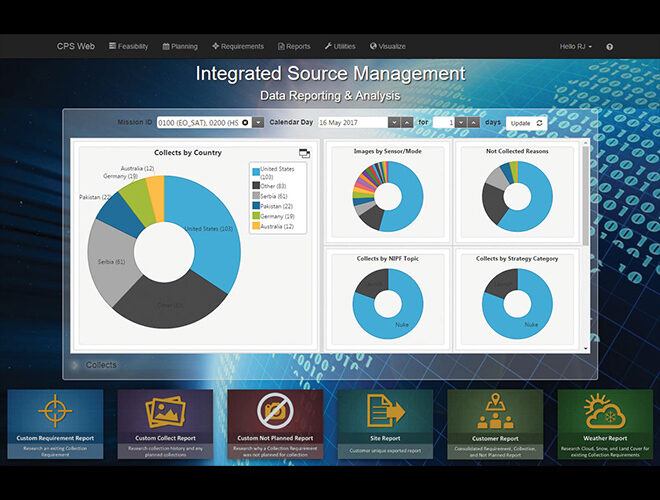
Task: Open the Reports menu
Action: point(293,46)
